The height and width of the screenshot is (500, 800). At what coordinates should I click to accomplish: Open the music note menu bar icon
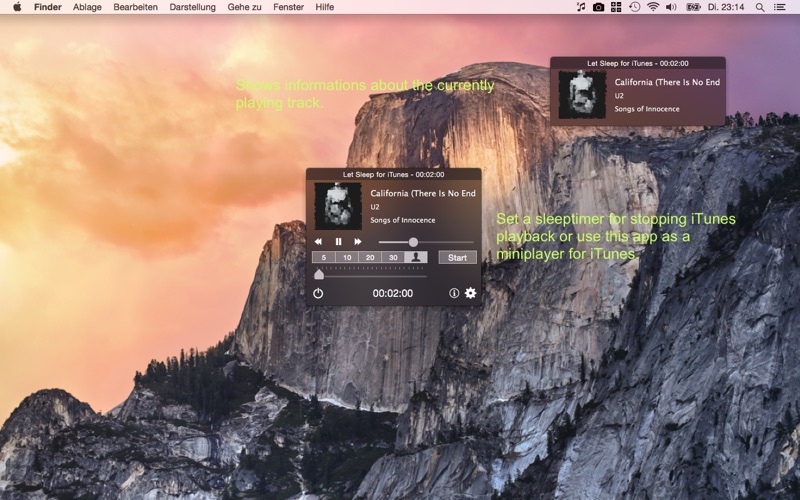click(x=581, y=7)
